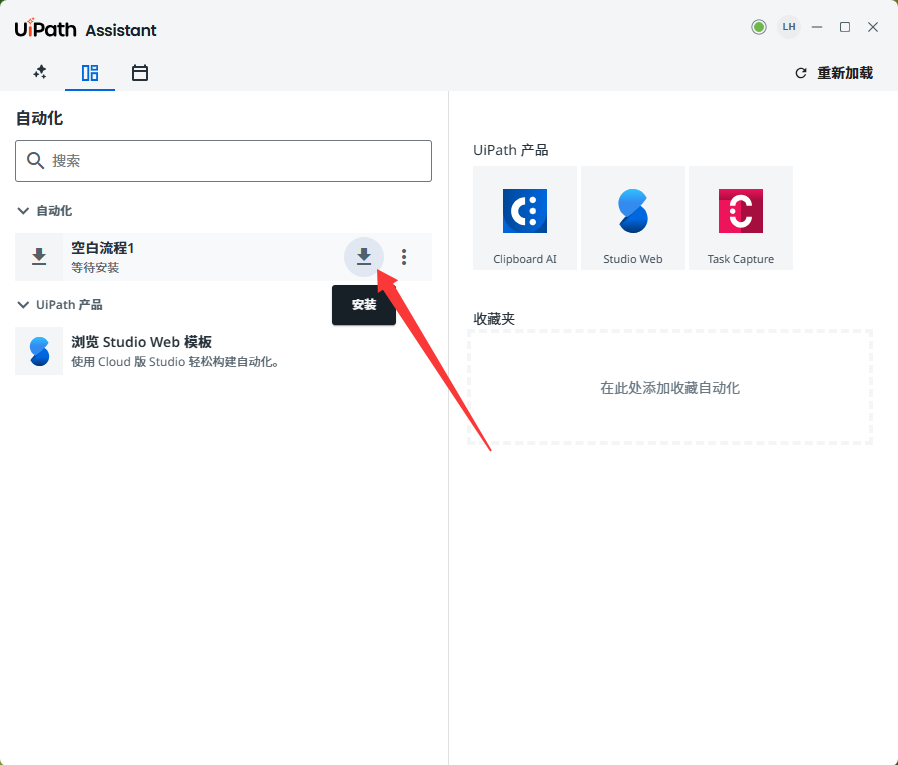Maximize the UiPath Assistant window

(845, 27)
